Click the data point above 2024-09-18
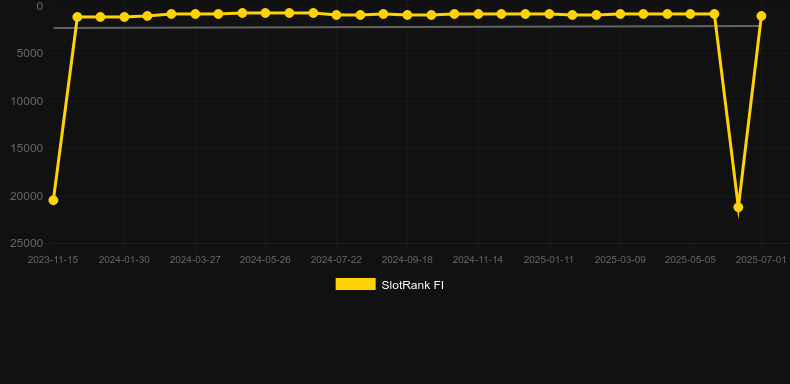The image size is (790, 384). coord(407,15)
